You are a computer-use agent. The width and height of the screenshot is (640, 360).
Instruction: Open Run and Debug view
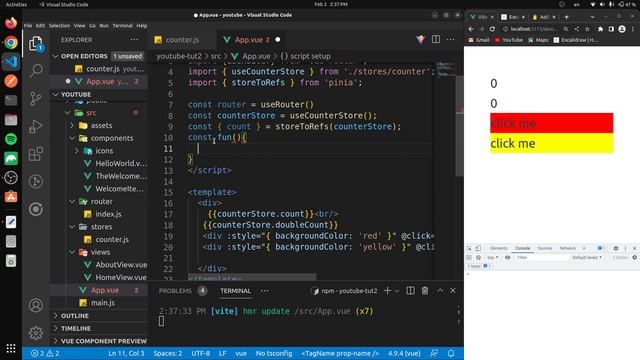coord(36,126)
